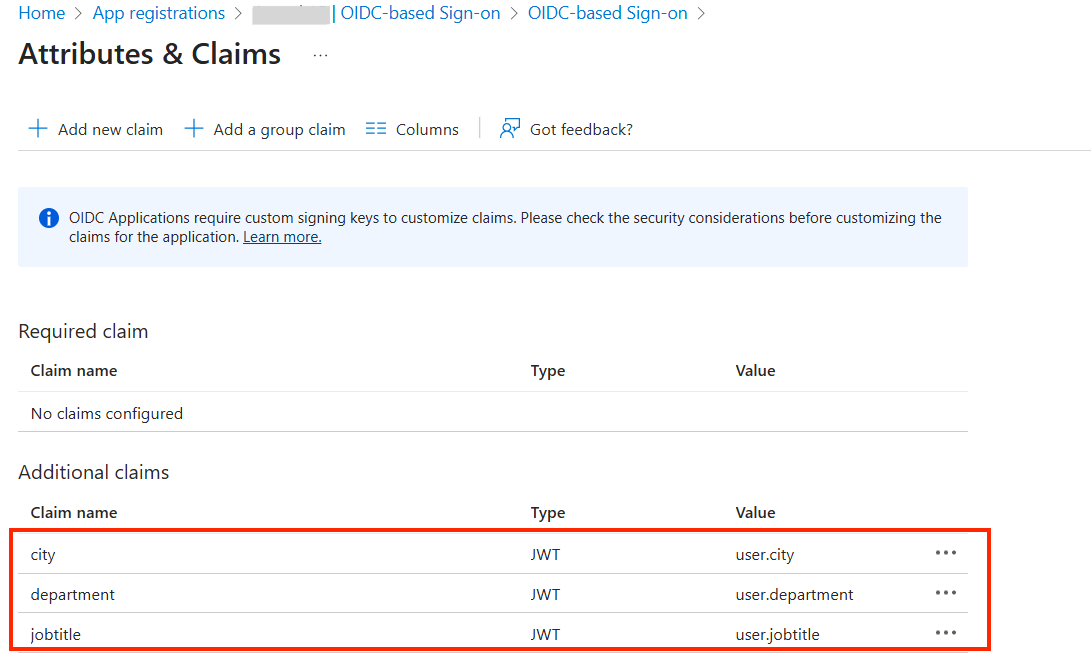Viewport: 1091px width, 662px height.
Task: Select the jobtitle claim name
Action: tap(57, 634)
